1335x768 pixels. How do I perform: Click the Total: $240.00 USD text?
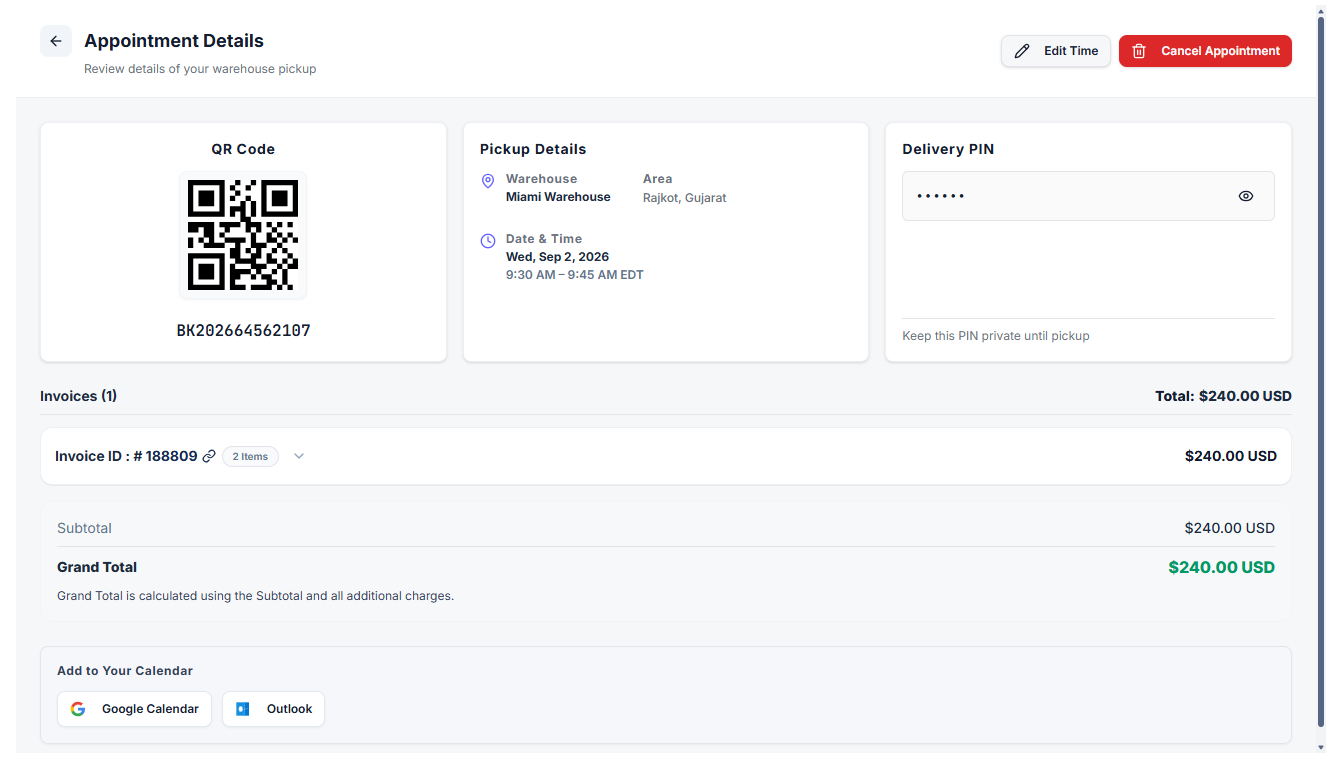[x=1223, y=396]
